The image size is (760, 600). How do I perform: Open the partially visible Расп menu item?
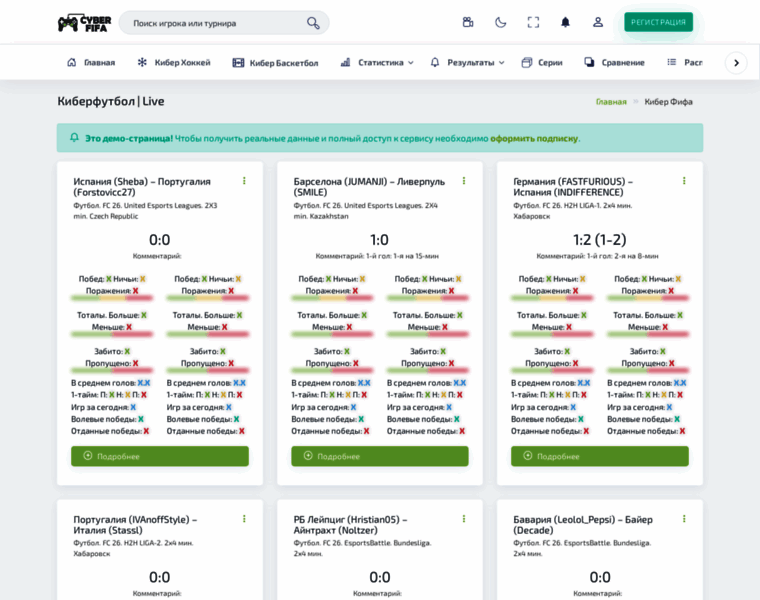[685, 63]
